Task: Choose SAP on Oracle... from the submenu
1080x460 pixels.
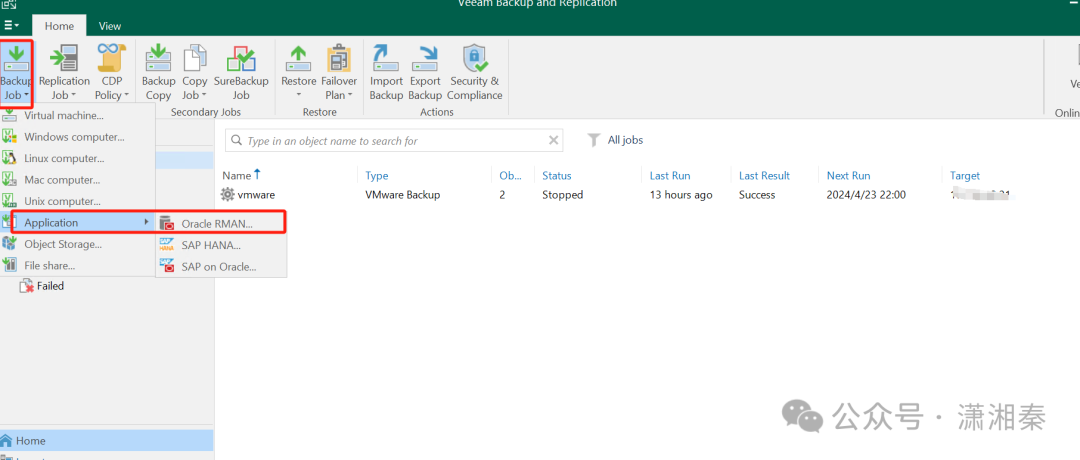Action: [221, 266]
